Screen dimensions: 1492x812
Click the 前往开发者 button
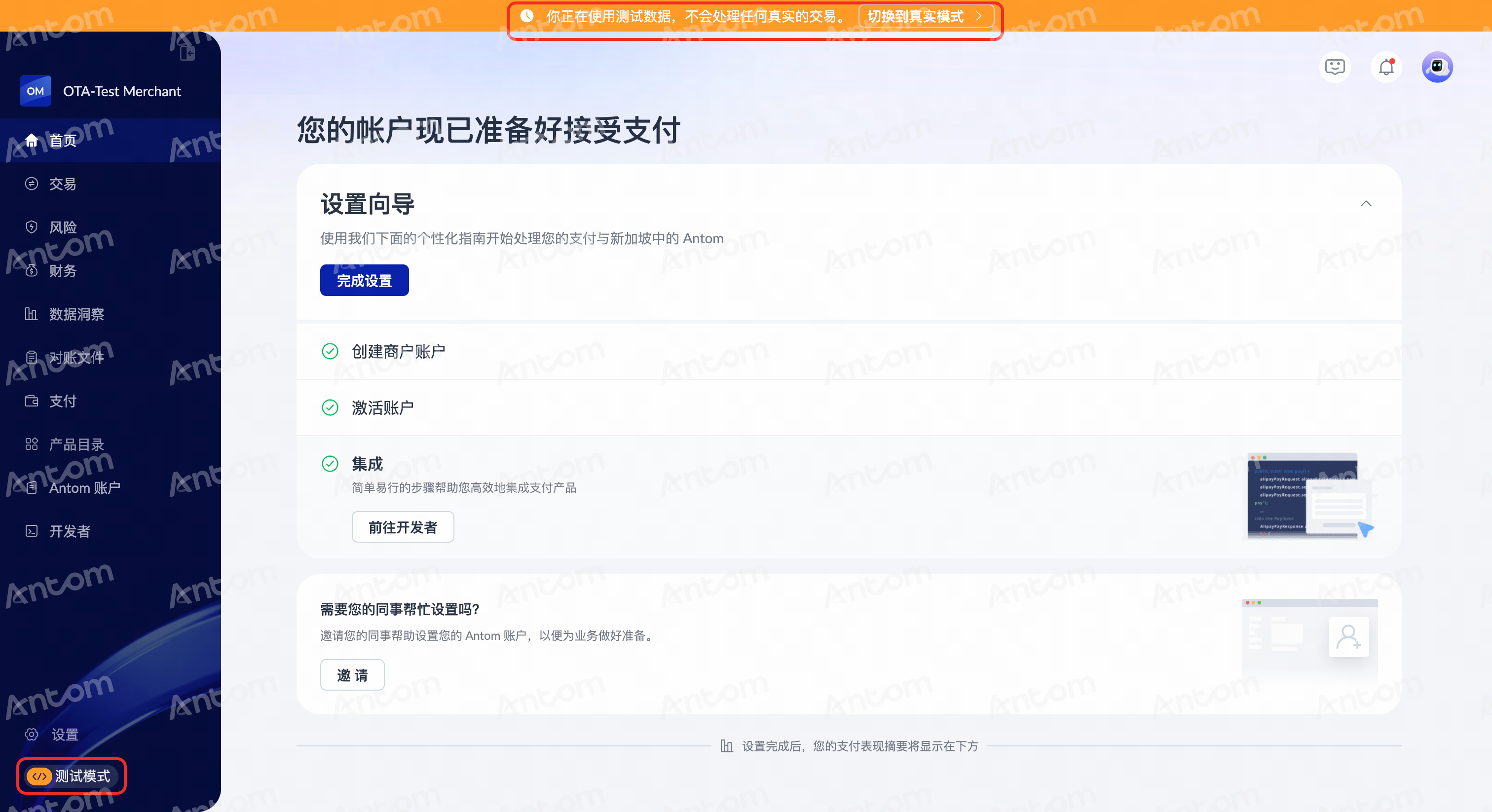403,527
